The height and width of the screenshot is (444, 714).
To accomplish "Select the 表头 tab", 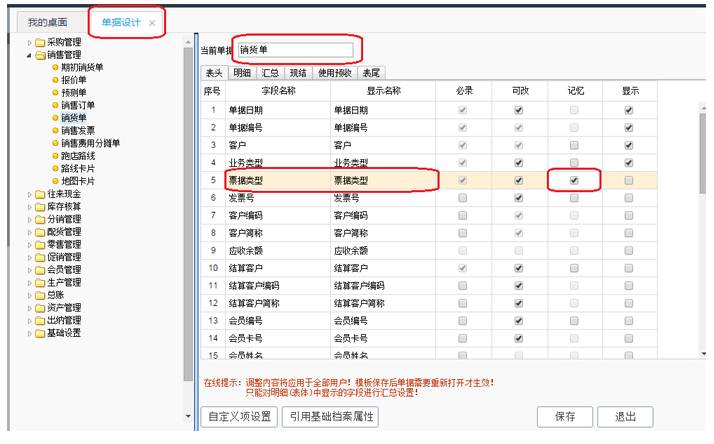I will pyautogui.click(x=214, y=73).
